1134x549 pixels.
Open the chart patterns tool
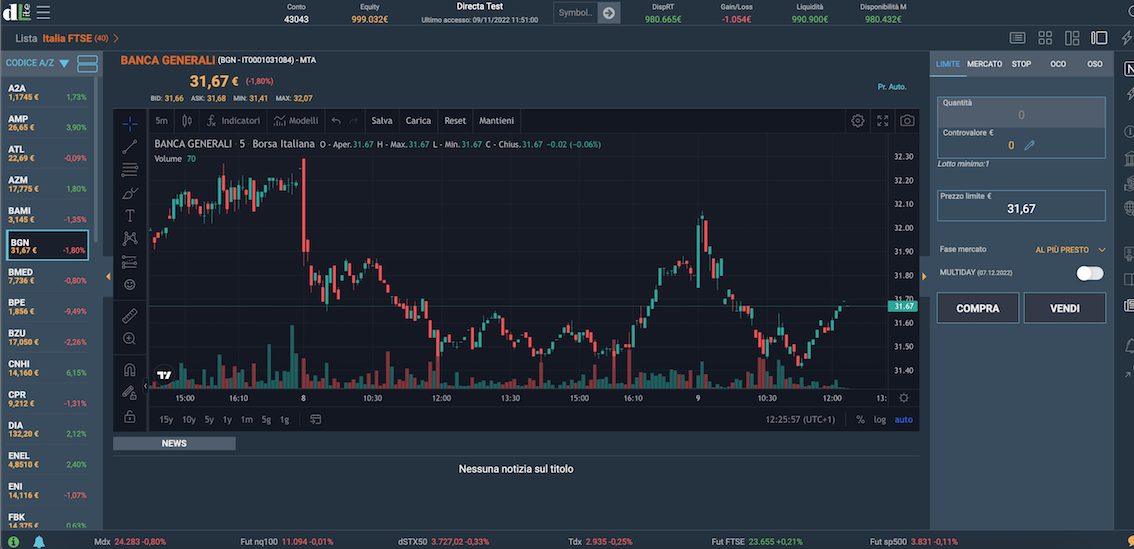(x=130, y=238)
